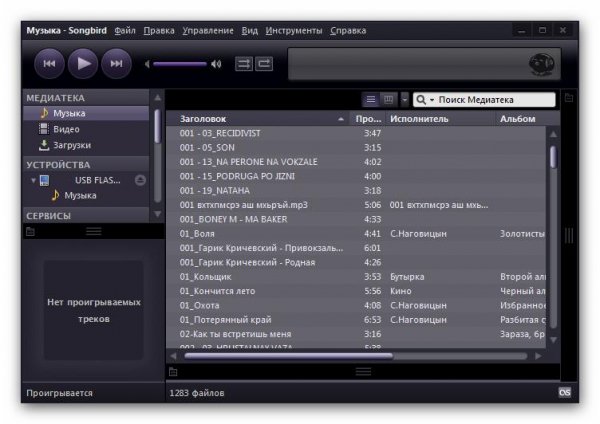Select track 001 - 13_NA PERONE NA VOKZALE

tap(356, 162)
